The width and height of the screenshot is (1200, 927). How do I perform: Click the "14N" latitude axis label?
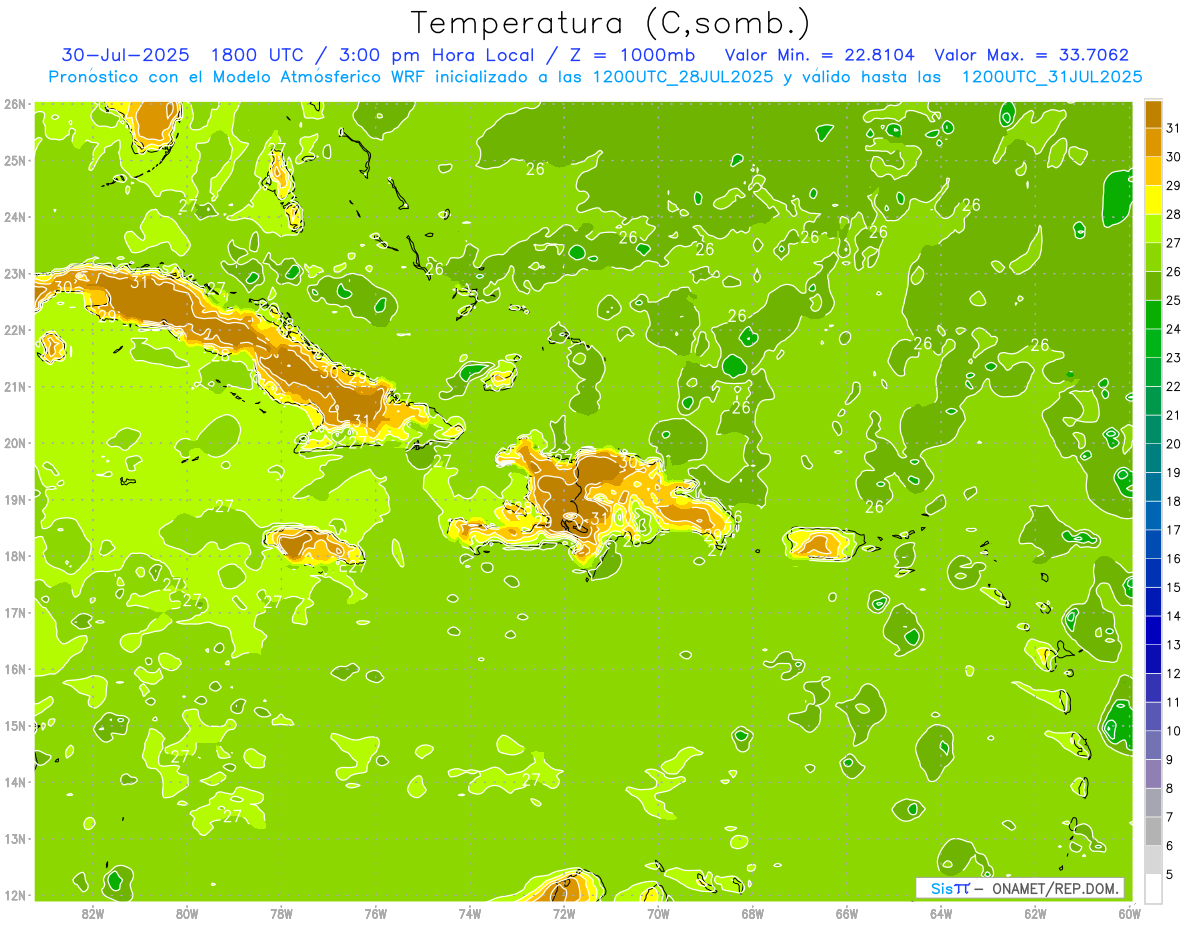tap(15, 782)
